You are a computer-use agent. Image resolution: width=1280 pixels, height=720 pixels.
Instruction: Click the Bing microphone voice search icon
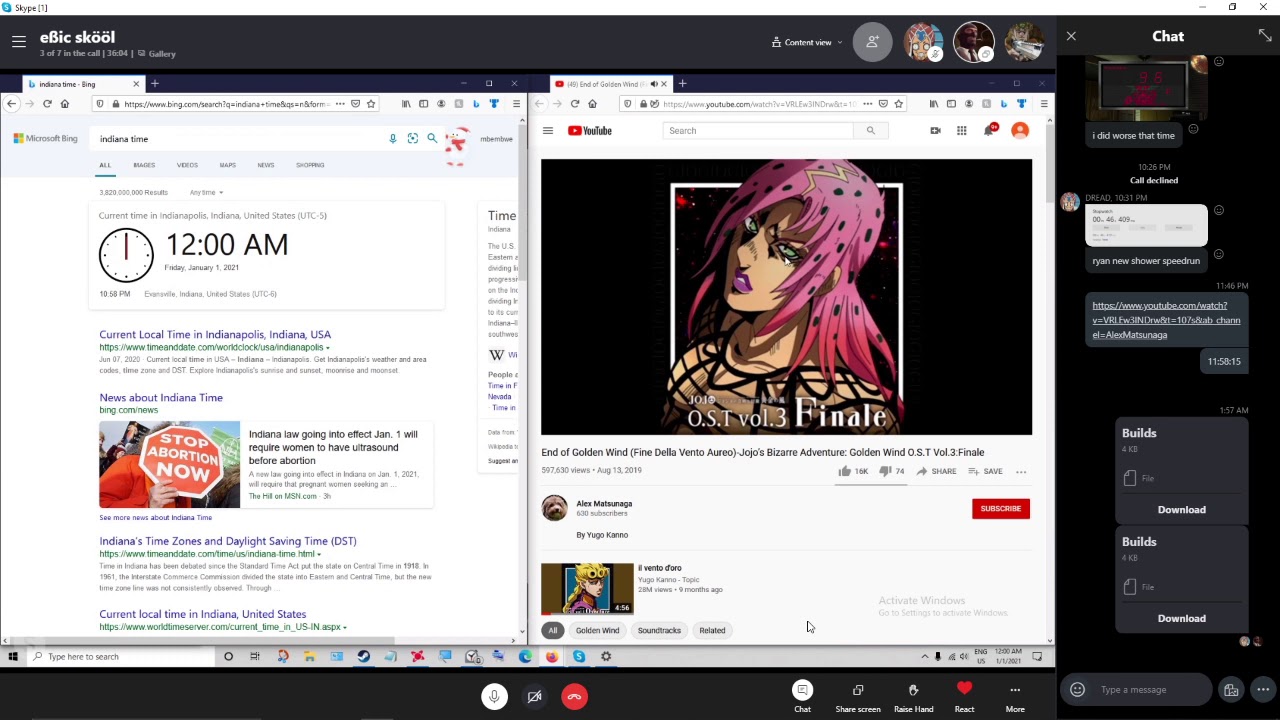click(393, 138)
